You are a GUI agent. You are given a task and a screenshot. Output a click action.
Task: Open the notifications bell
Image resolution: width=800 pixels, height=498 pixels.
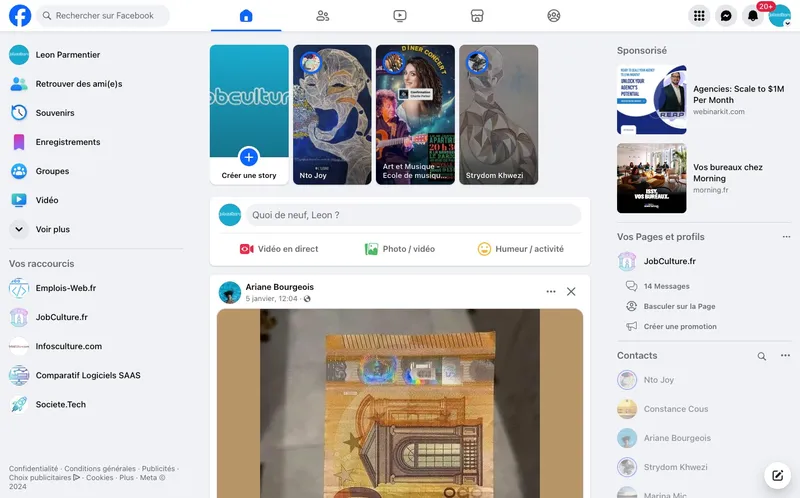coord(753,16)
